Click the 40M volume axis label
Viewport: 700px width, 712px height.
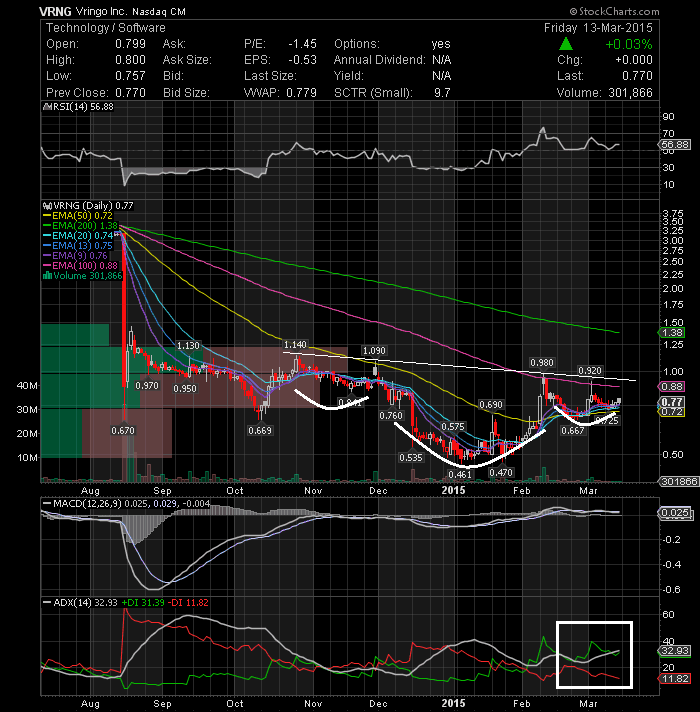point(27,386)
